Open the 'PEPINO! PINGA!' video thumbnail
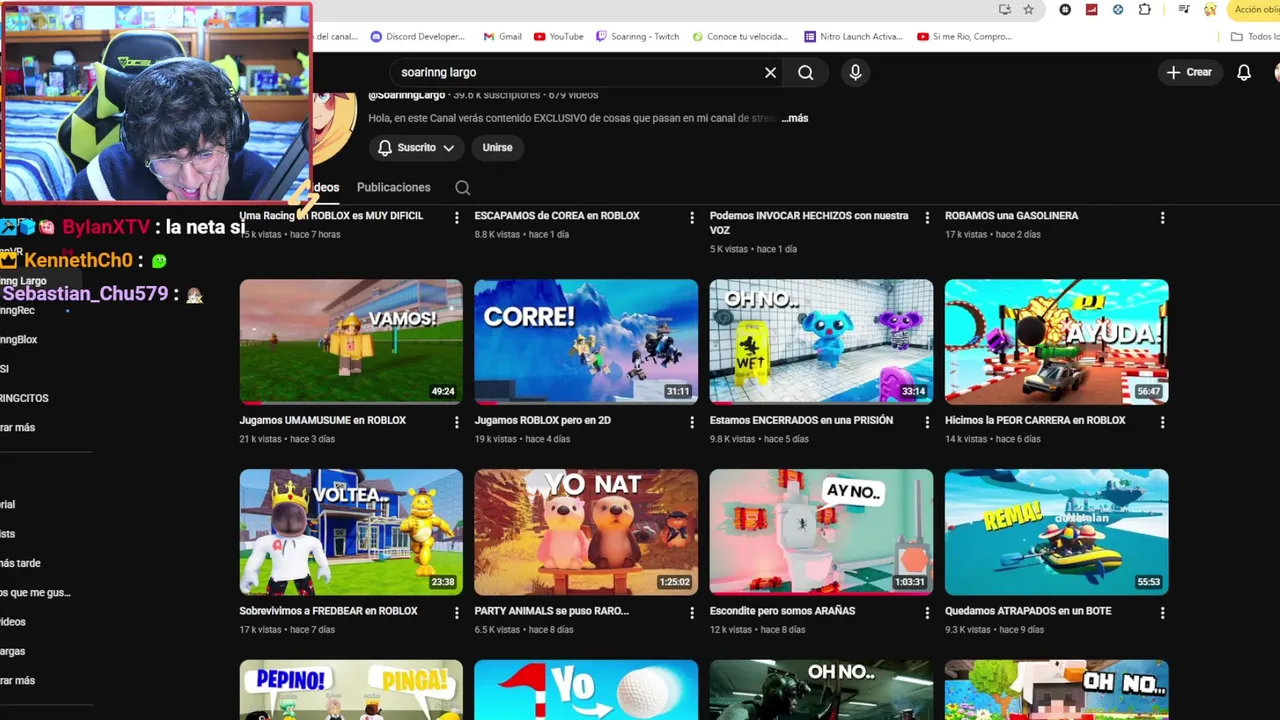The height and width of the screenshot is (720, 1280). [351, 690]
